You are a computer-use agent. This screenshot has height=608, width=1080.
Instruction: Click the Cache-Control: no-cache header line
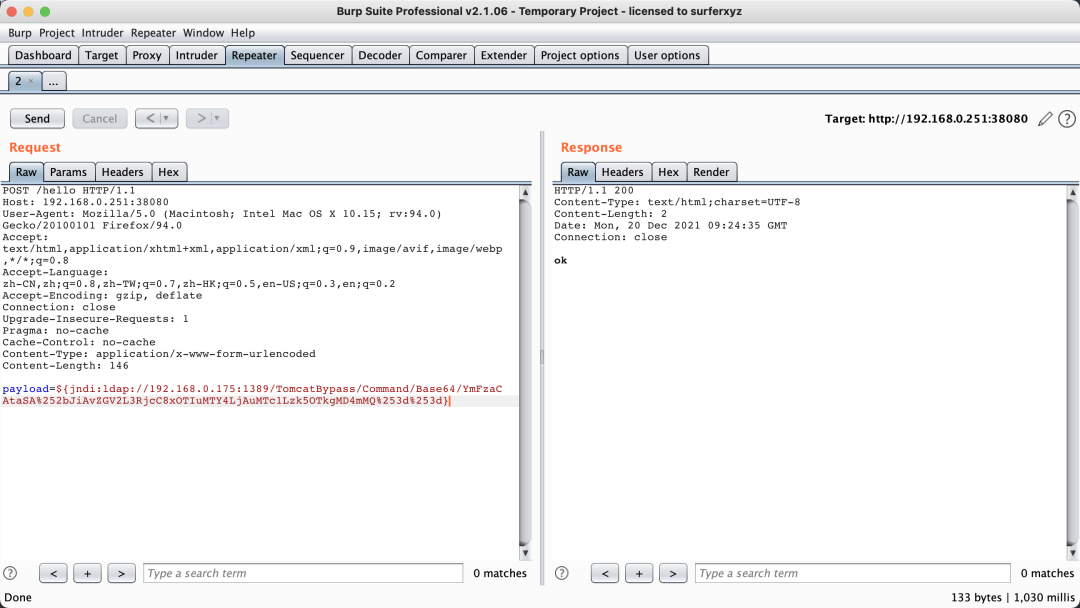(79, 342)
